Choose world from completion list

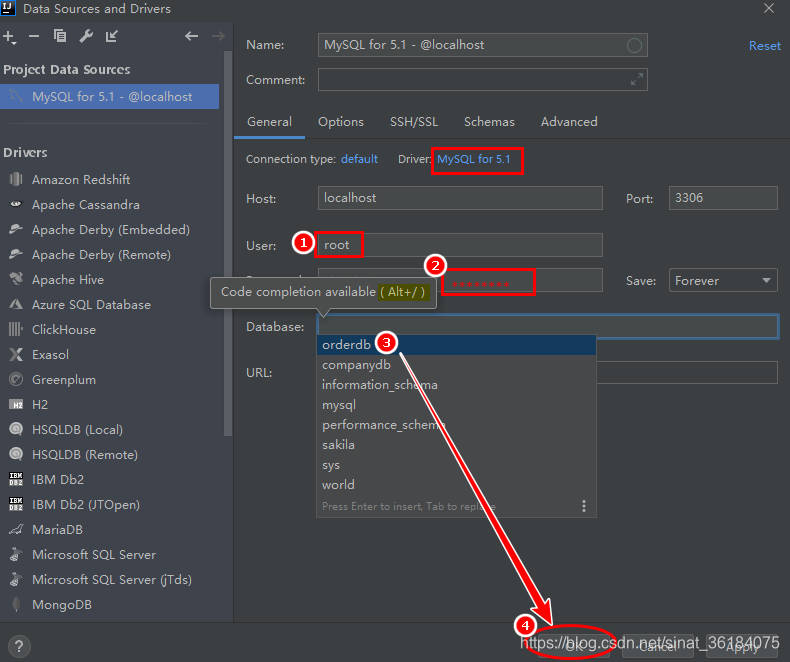(456, 485)
